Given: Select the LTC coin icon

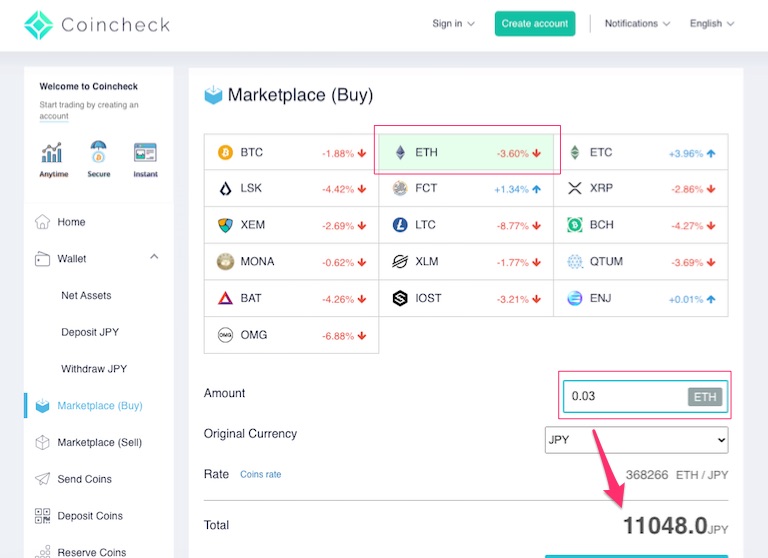Looking at the screenshot, I should [400, 225].
